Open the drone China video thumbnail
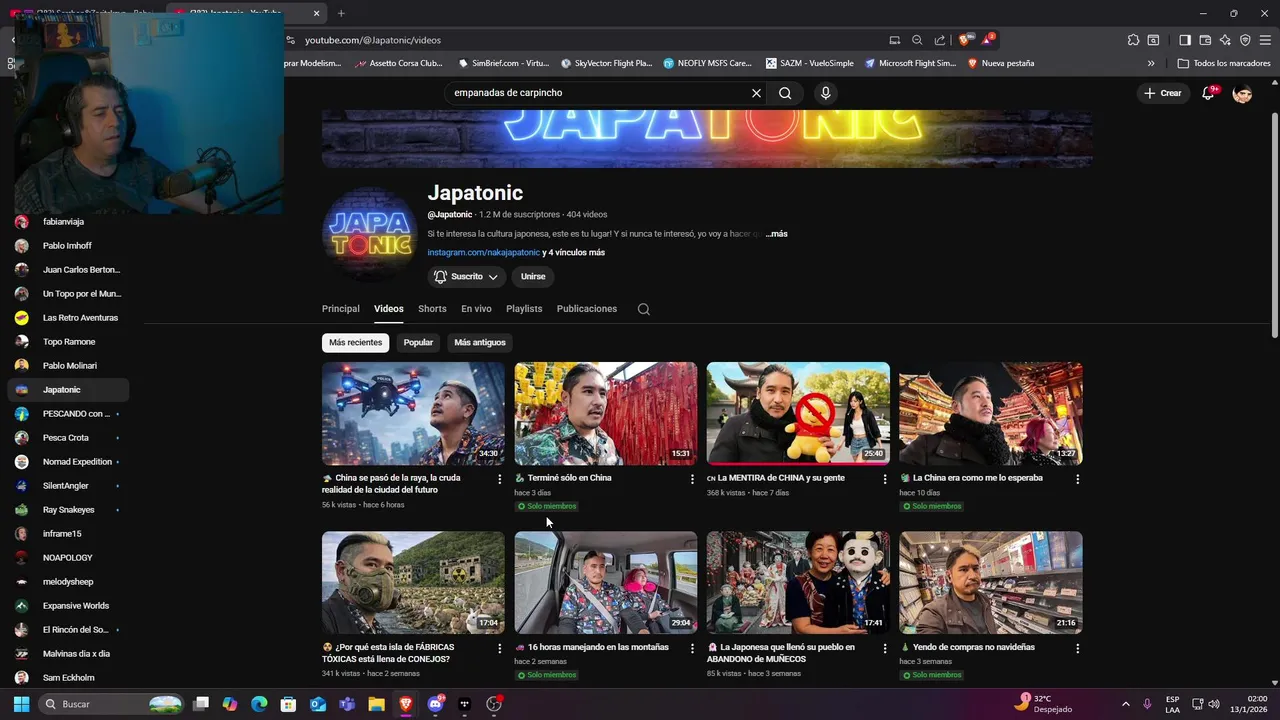Image resolution: width=1280 pixels, height=720 pixels. click(413, 414)
